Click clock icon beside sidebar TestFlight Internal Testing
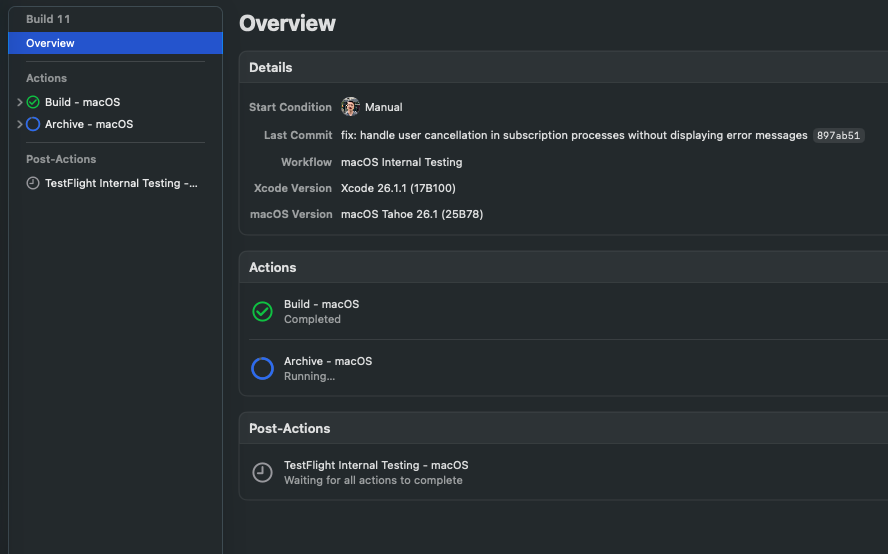The height and width of the screenshot is (554, 888). (x=33, y=183)
